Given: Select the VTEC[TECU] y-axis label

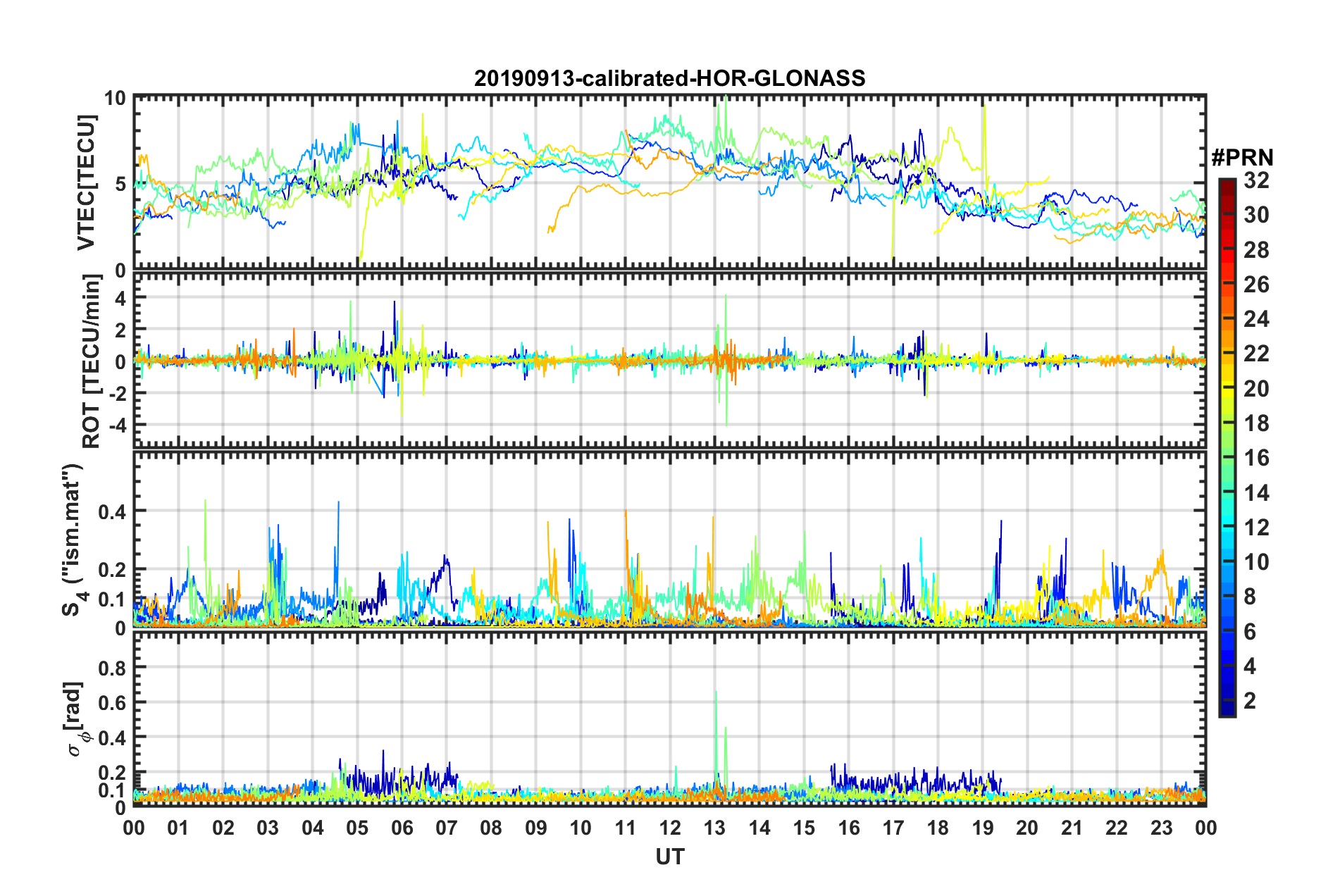Looking at the screenshot, I should pyautogui.click(x=86, y=183).
